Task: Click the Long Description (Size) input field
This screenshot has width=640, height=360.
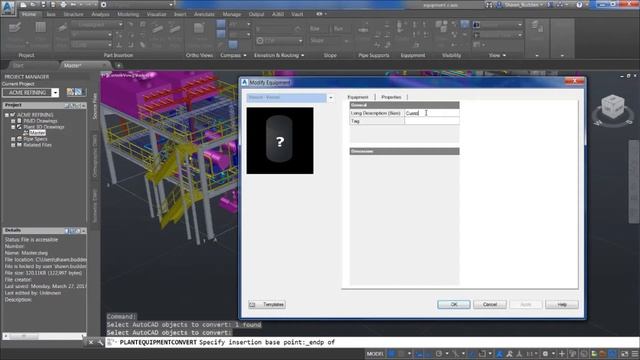Action: coord(431,113)
